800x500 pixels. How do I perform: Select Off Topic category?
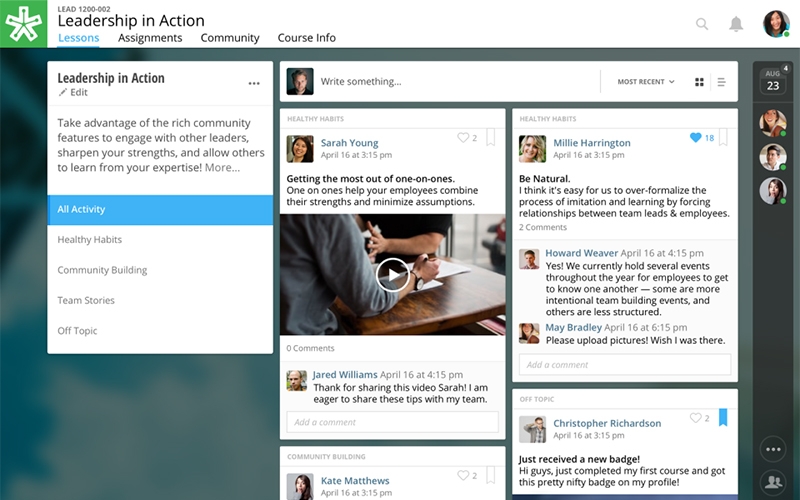tap(160, 331)
